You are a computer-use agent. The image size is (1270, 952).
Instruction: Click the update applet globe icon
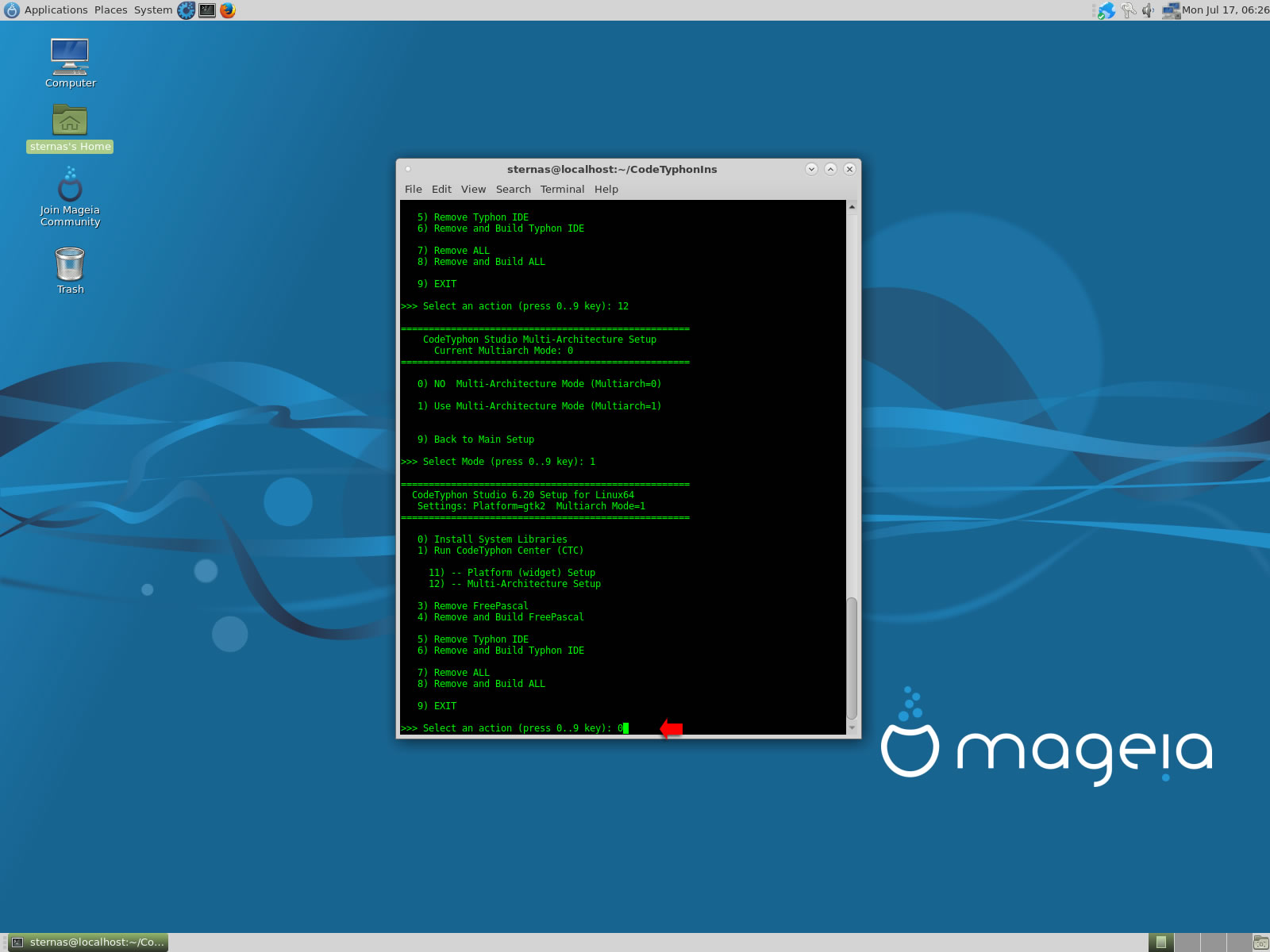[1106, 10]
